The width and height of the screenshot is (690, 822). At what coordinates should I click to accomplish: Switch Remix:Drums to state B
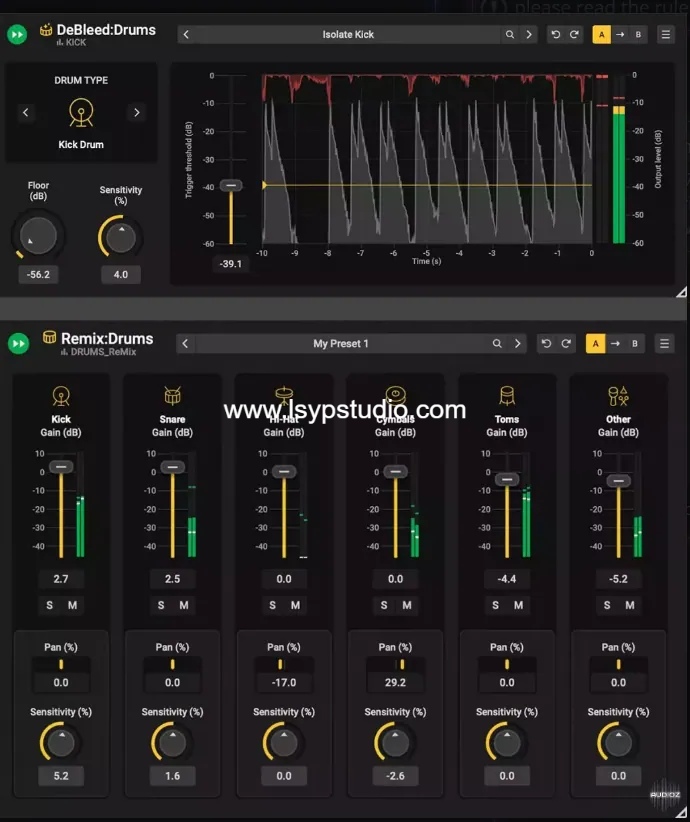(x=634, y=344)
